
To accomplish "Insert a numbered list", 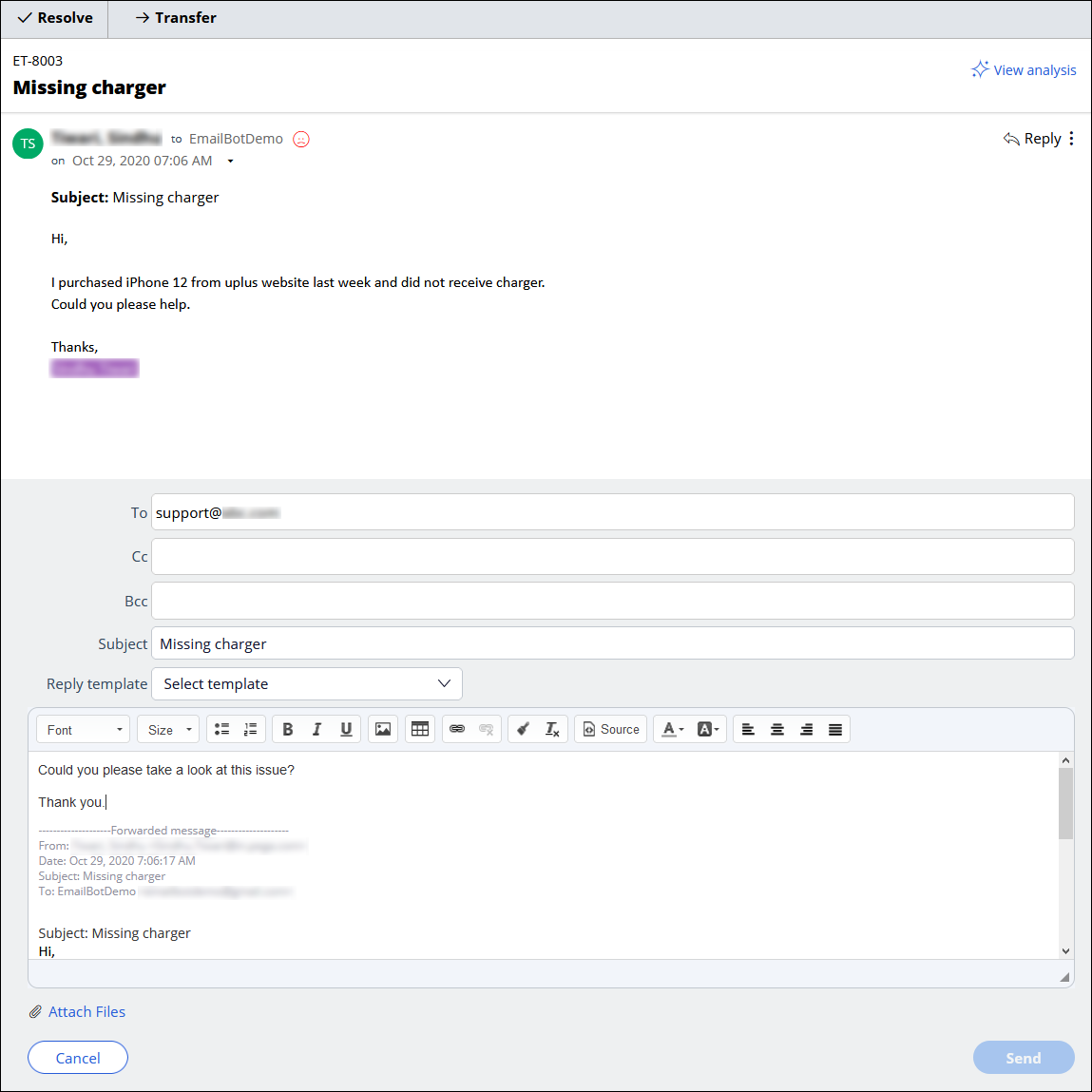I will [250, 729].
